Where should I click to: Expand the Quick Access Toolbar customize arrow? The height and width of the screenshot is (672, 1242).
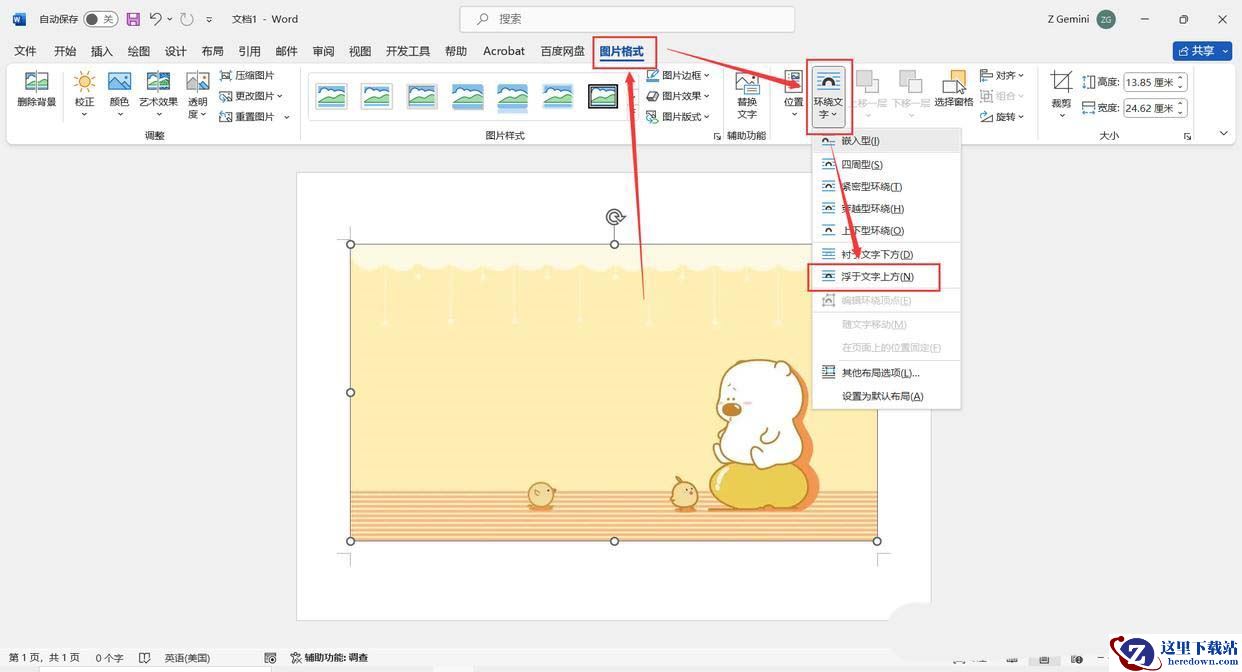209,19
